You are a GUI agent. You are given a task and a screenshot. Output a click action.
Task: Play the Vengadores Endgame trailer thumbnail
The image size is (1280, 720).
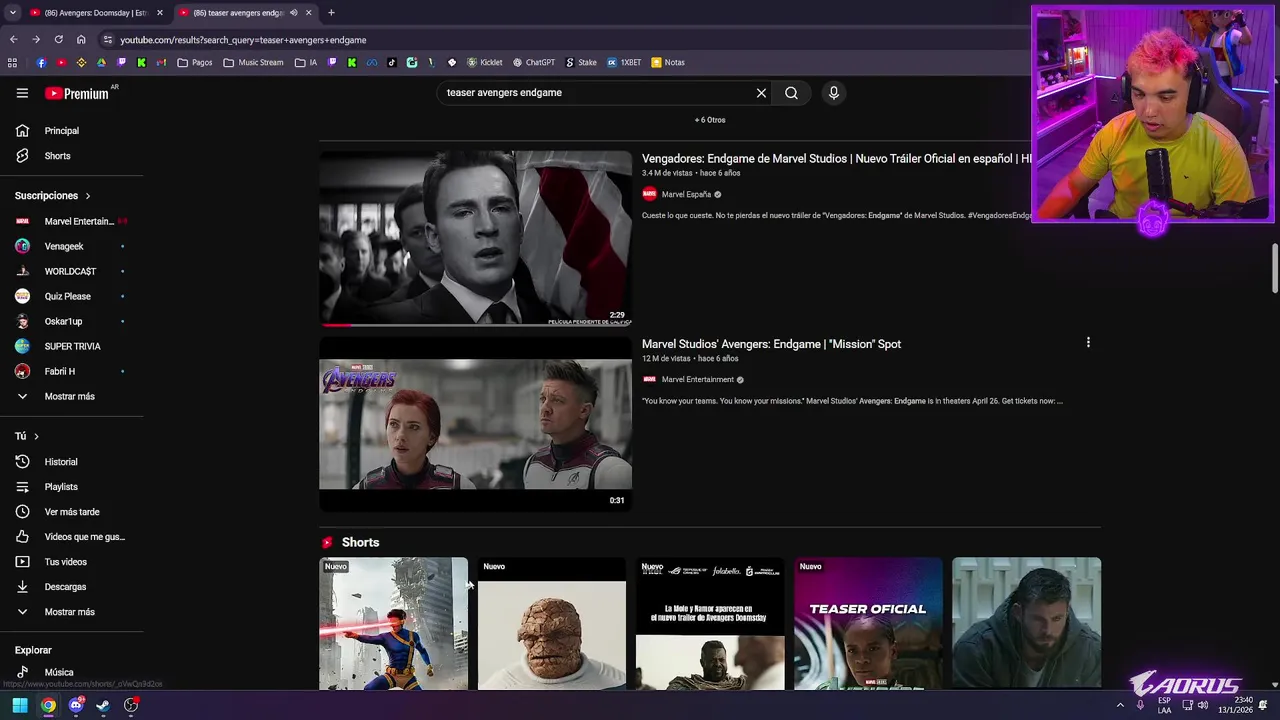tap(475, 238)
